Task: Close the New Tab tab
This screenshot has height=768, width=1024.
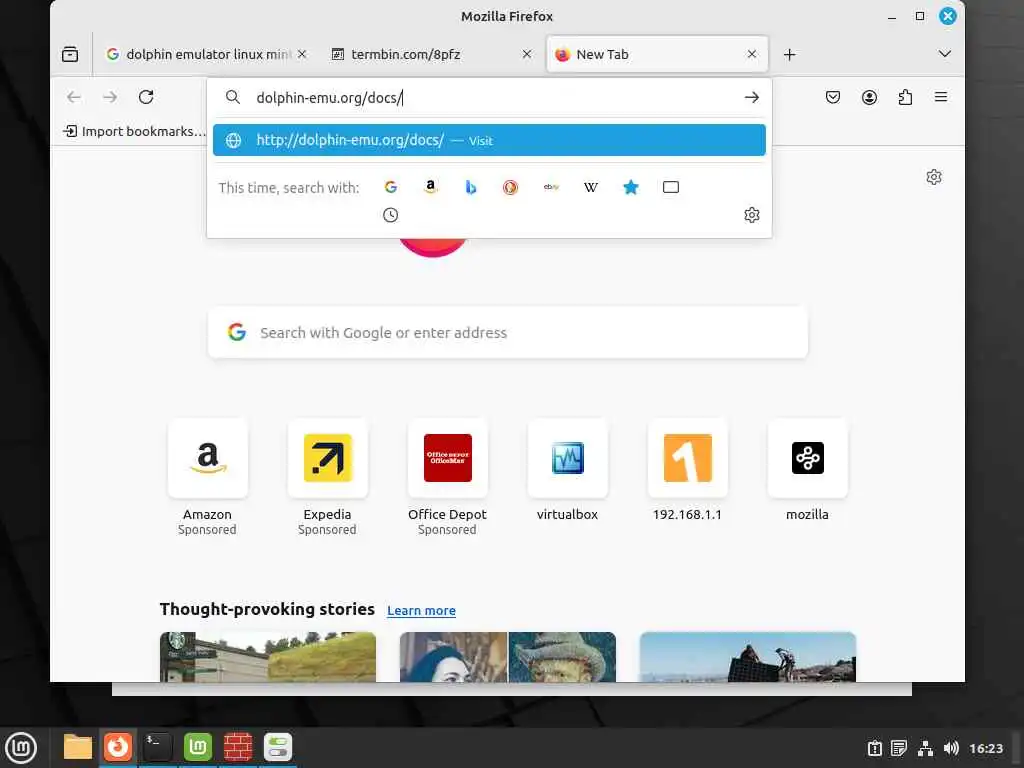Action: click(752, 54)
